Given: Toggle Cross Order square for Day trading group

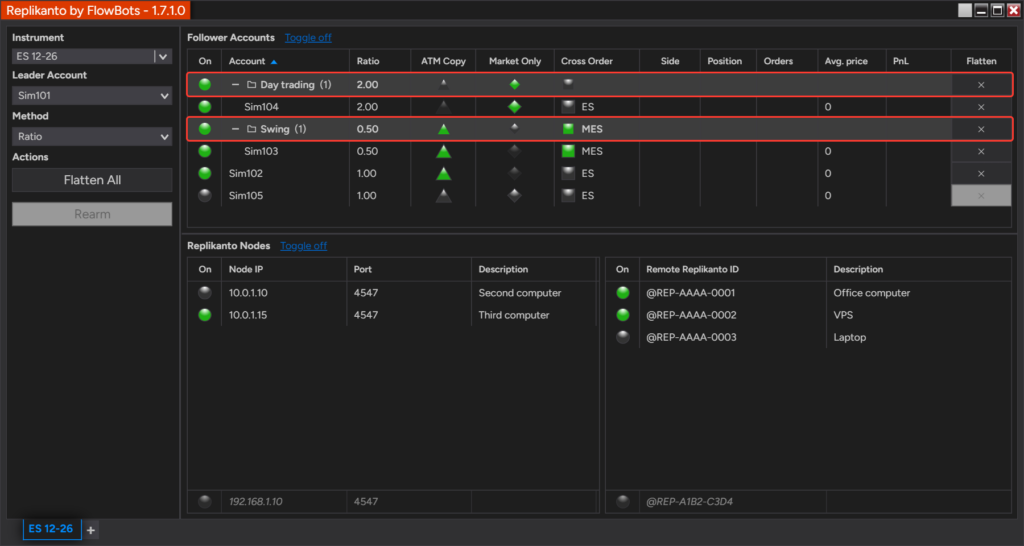Looking at the screenshot, I should 568,84.
